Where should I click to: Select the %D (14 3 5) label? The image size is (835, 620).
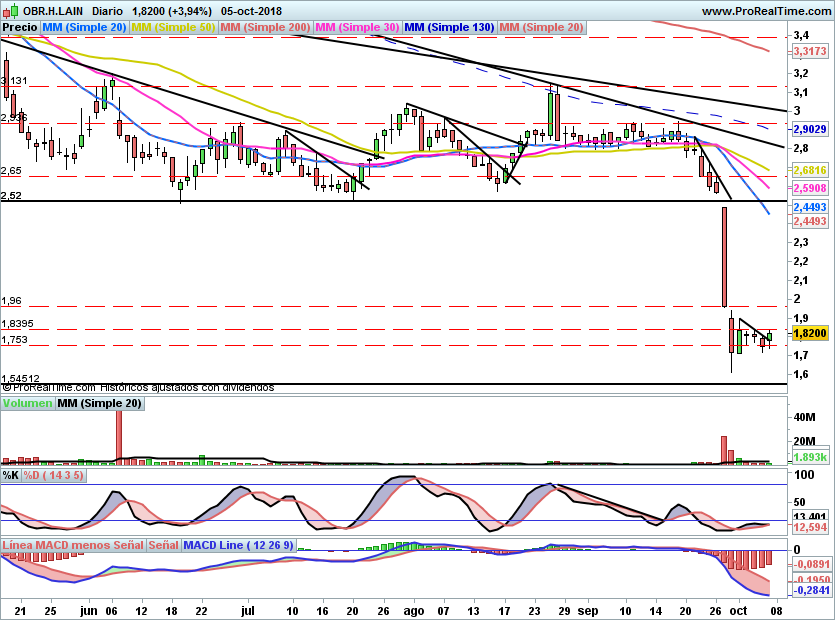[x=54, y=475]
